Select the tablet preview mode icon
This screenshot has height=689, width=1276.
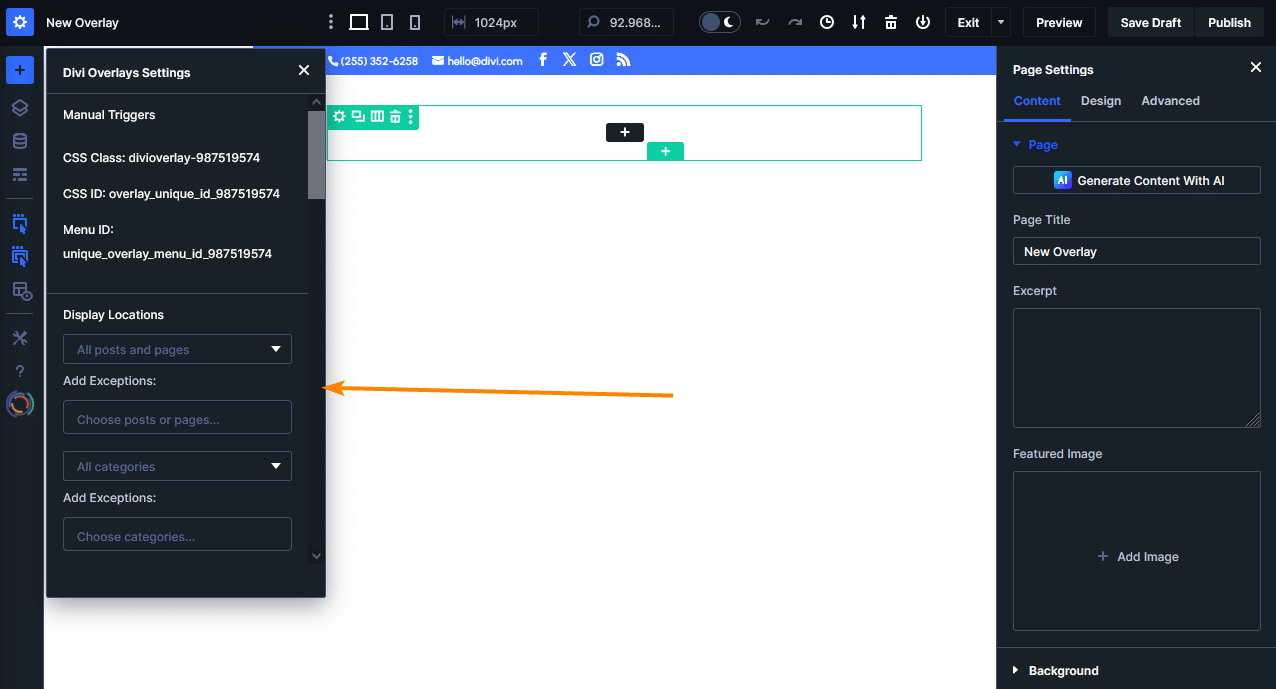[387, 21]
